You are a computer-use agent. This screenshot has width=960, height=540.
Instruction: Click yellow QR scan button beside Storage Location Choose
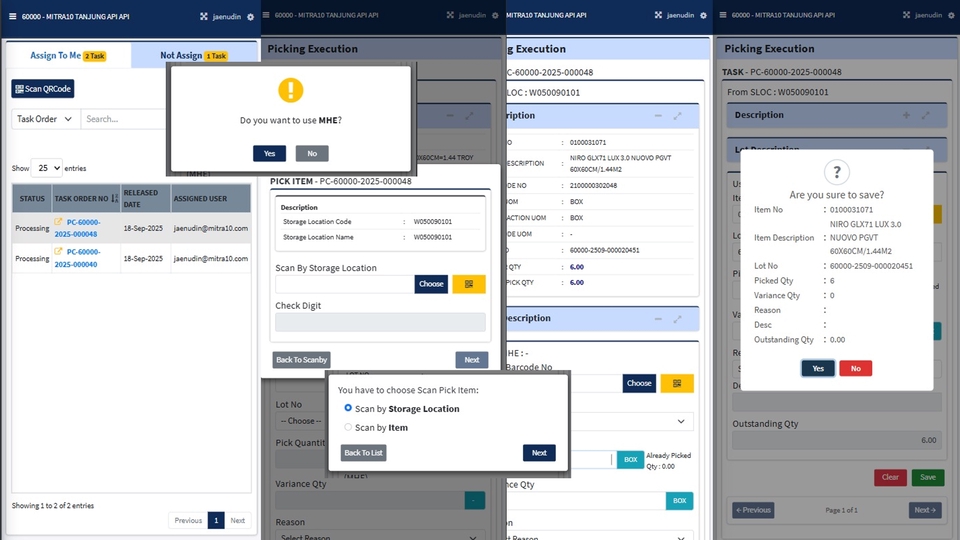[469, 284]
